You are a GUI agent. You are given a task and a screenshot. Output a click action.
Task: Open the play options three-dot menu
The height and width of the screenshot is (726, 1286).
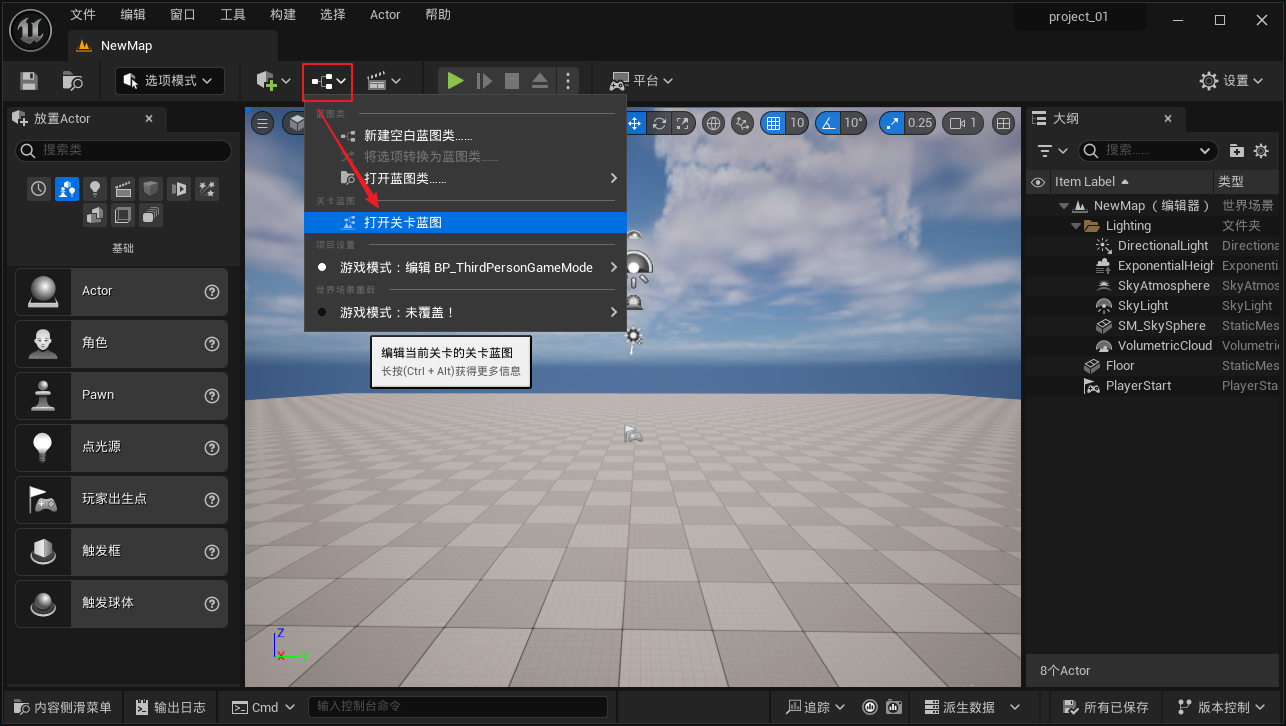(x=568, y=81)
